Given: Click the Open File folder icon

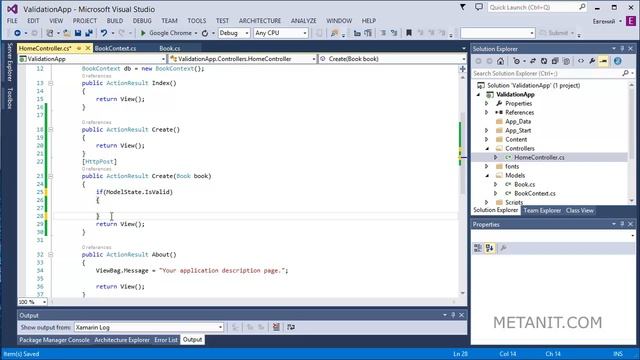Looking at the screenshot, I should coord(67,33).
